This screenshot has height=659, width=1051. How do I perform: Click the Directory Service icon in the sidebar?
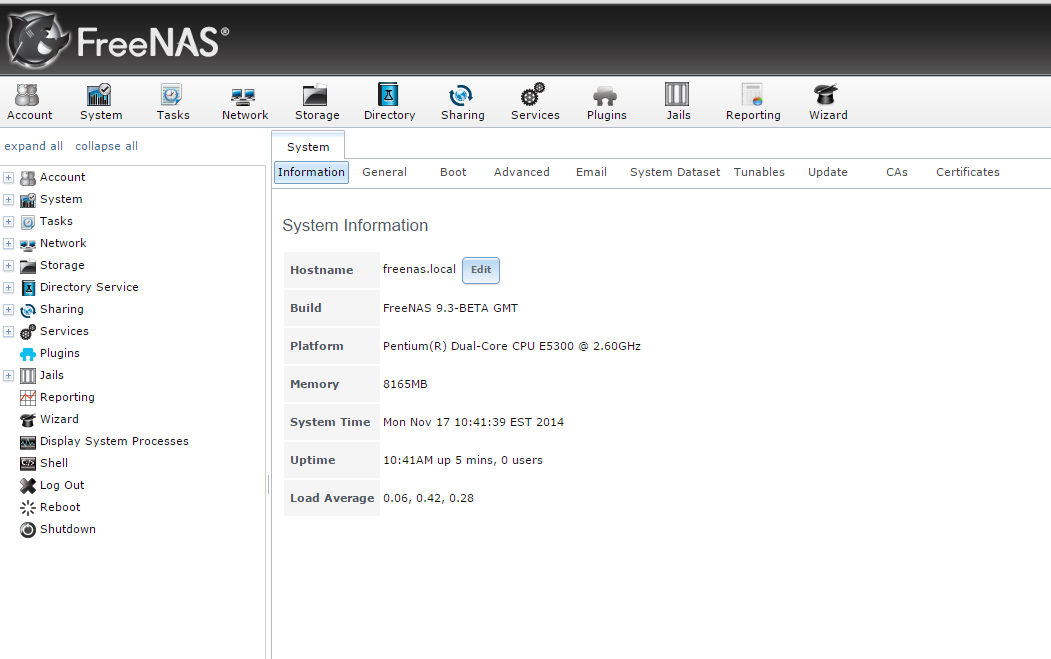27,288
